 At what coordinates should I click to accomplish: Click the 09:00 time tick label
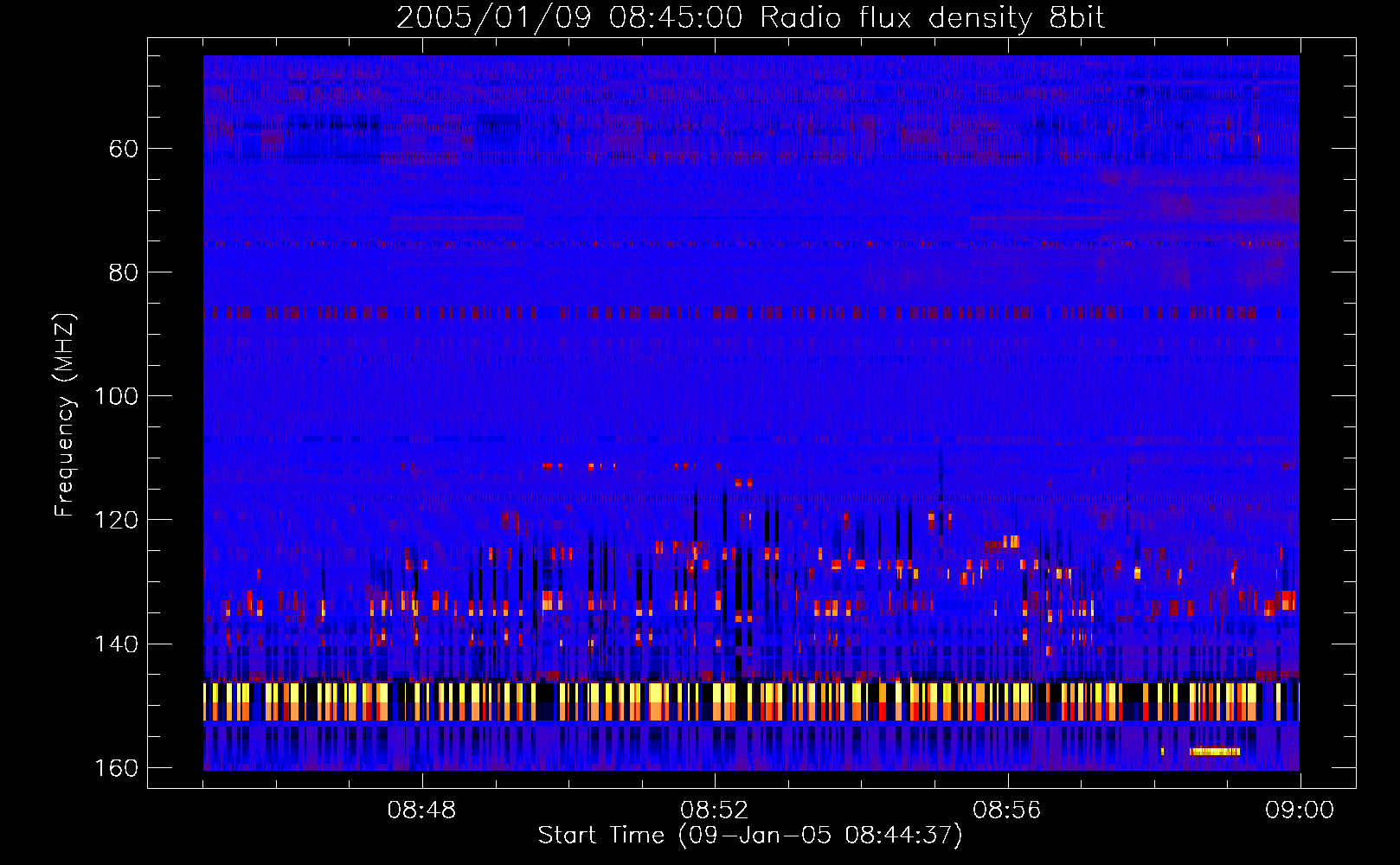pos(1300,811)
